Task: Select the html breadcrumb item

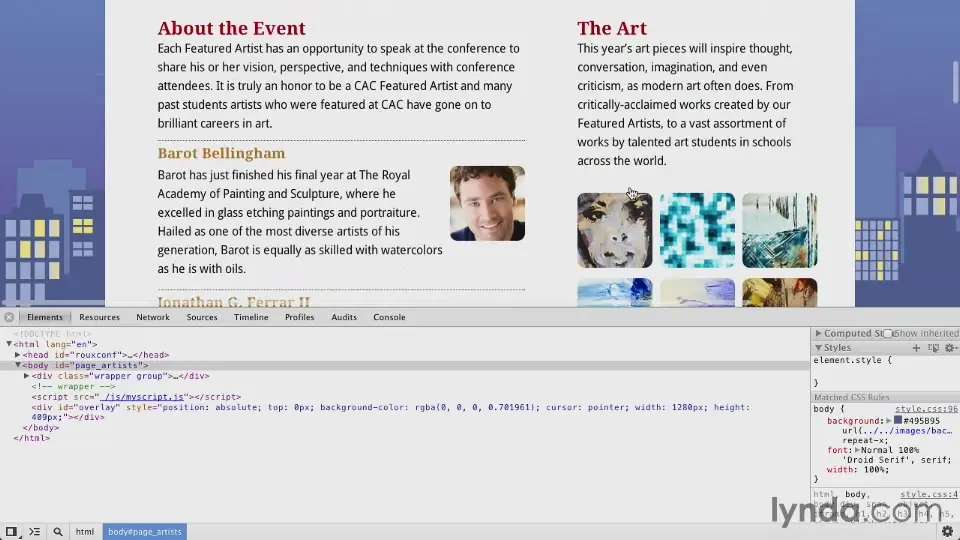Action: pyautogui.click(x=85, y=531)
